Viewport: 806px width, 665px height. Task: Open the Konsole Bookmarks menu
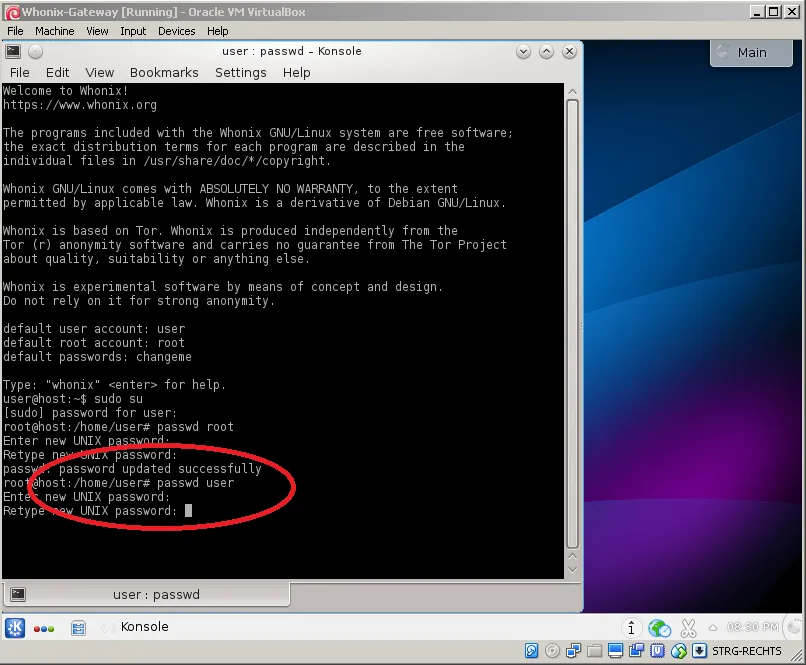(x=164, y=72)
